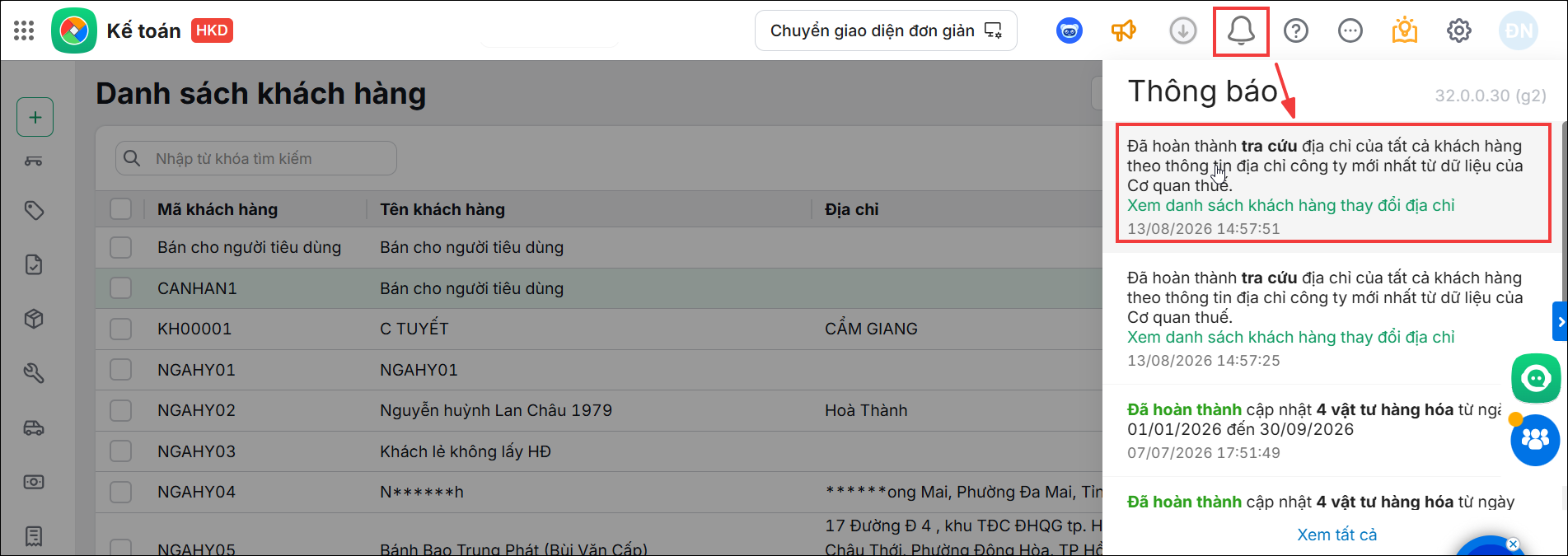Expand the blue side panel chevron
This screenshot has height=556, width=1568.
[x=1560, y=322]
